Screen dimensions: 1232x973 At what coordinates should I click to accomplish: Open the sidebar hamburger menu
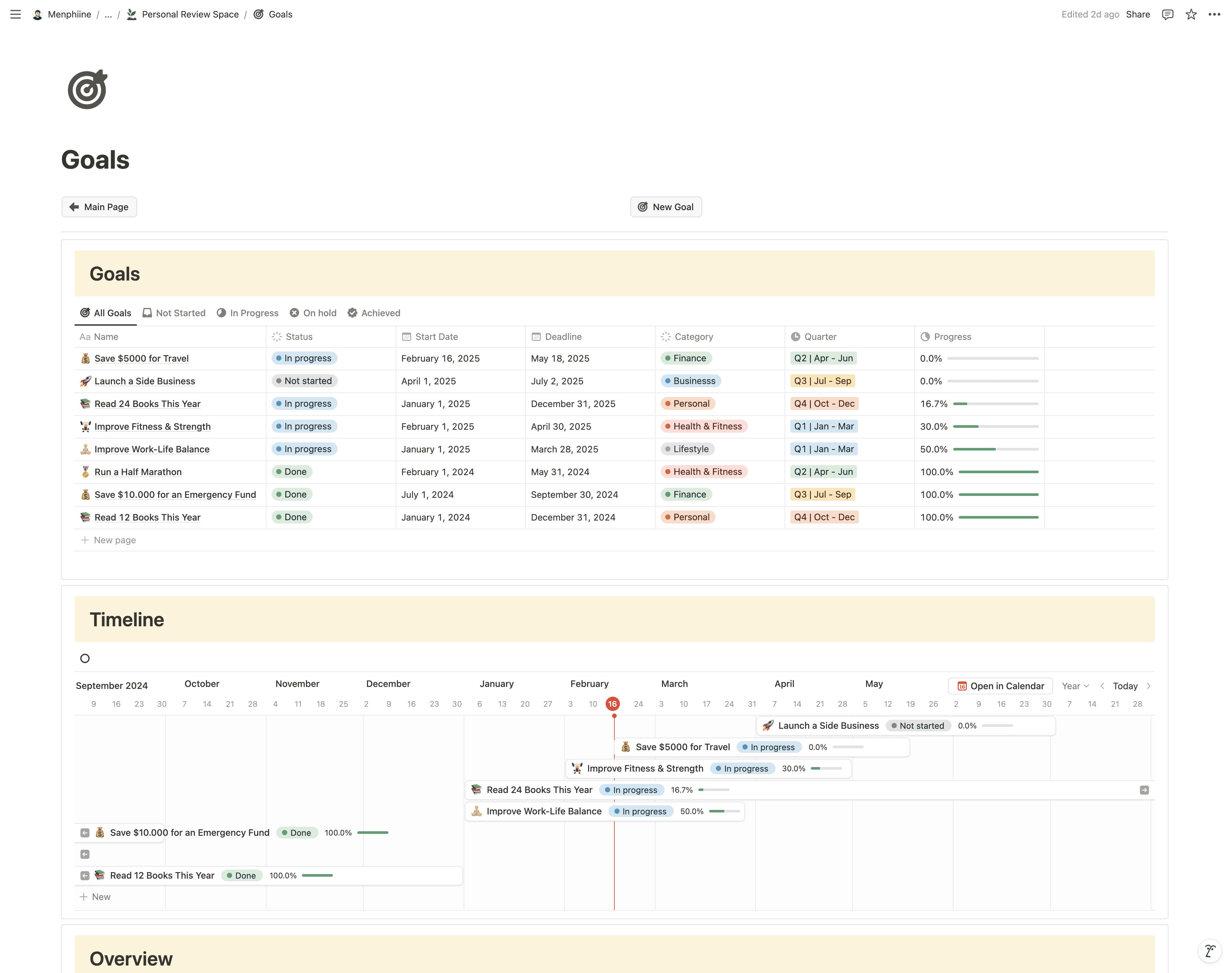pos(15,14)
